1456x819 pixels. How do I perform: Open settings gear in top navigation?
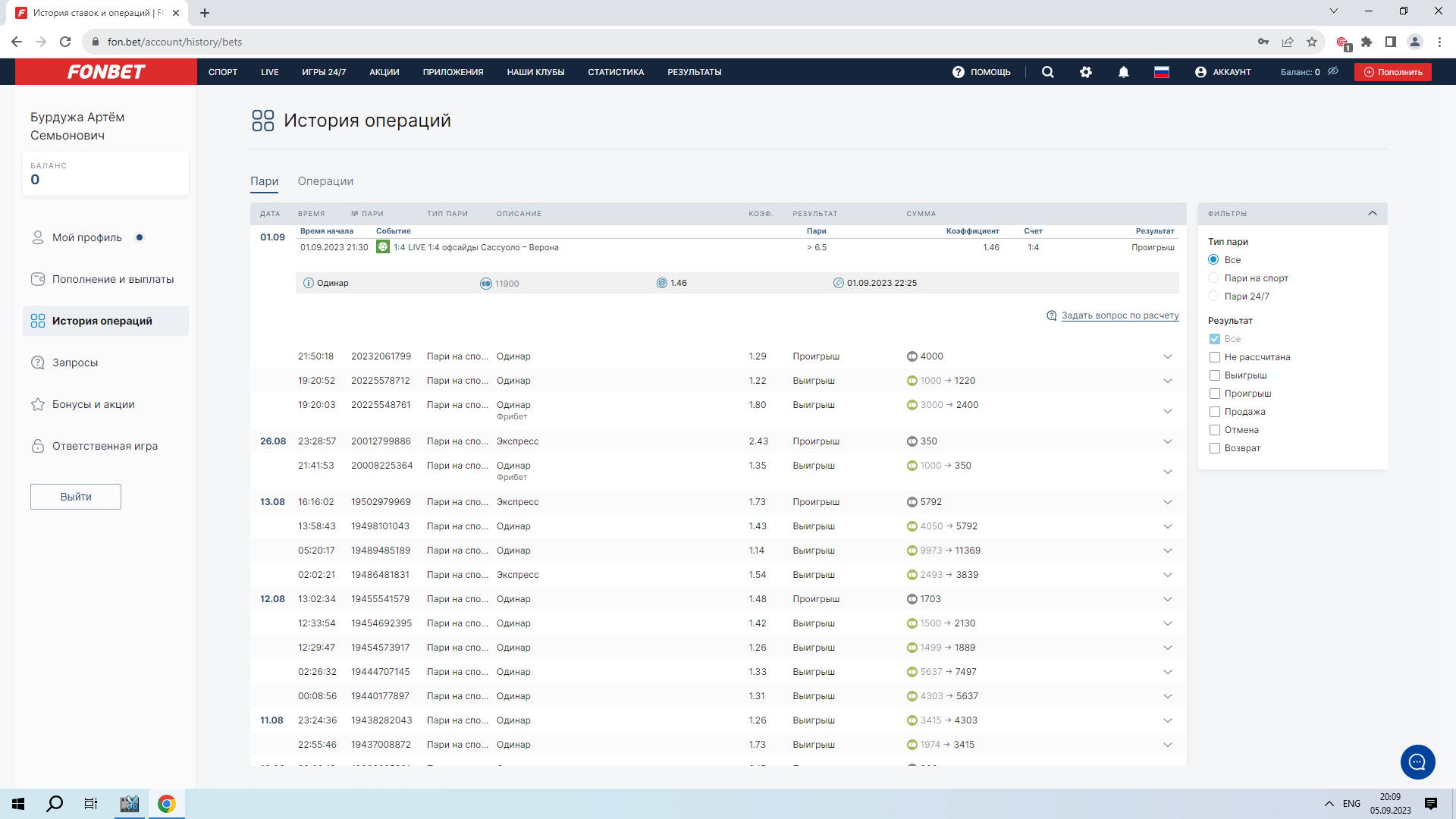point(1086,72)
